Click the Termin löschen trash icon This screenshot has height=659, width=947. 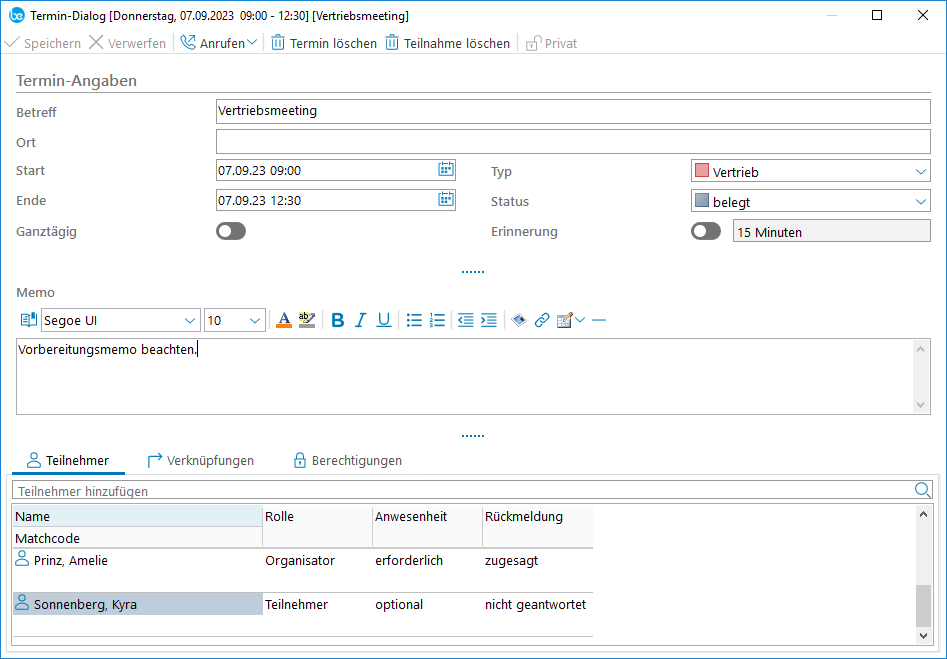pos(278,43)
